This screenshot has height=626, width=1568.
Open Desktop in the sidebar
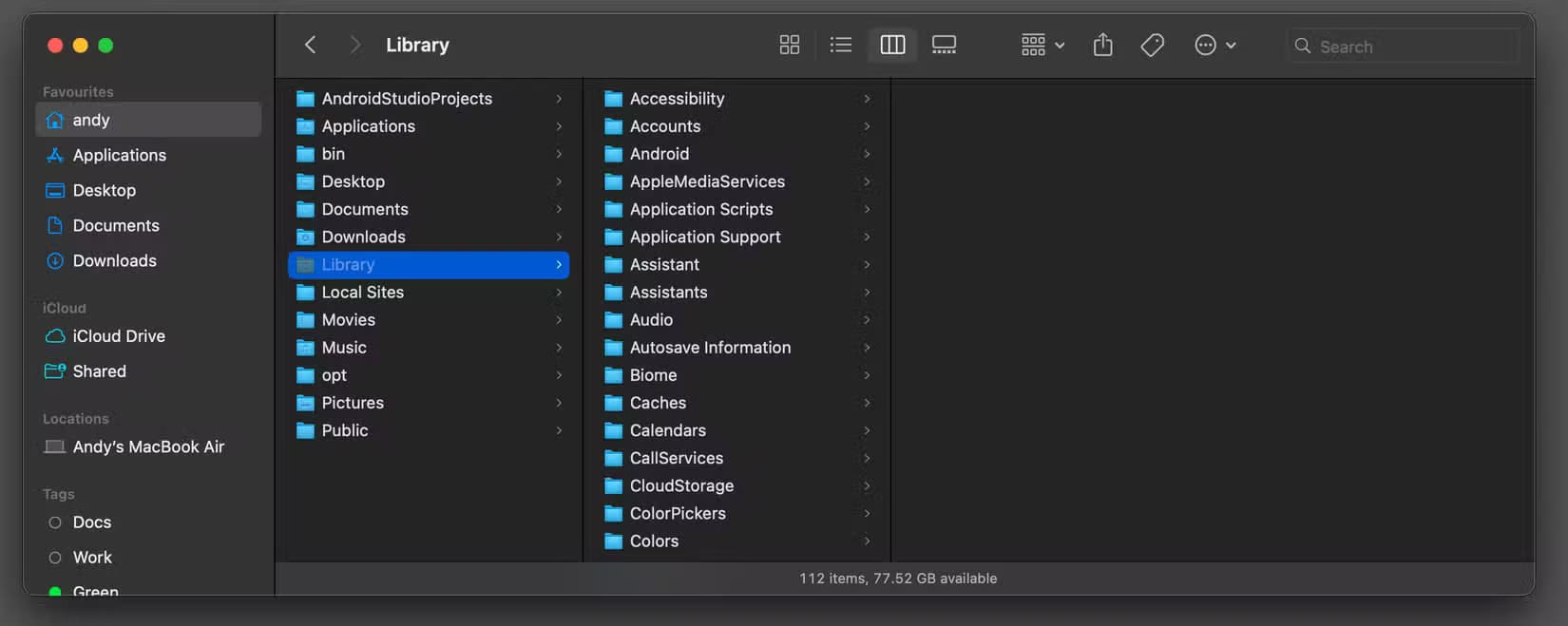pos(148,190)
